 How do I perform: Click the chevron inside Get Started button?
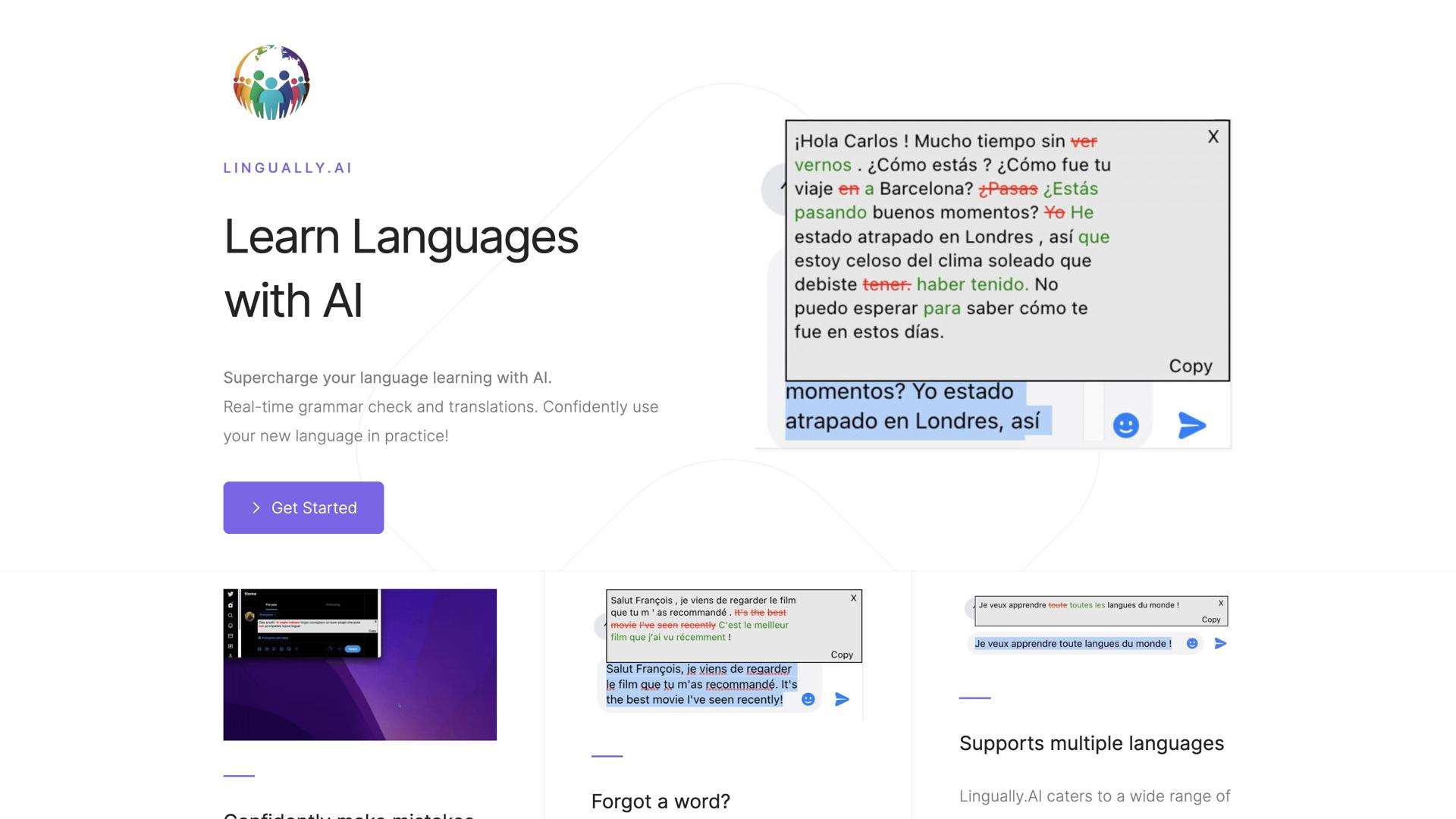(256, 508)
